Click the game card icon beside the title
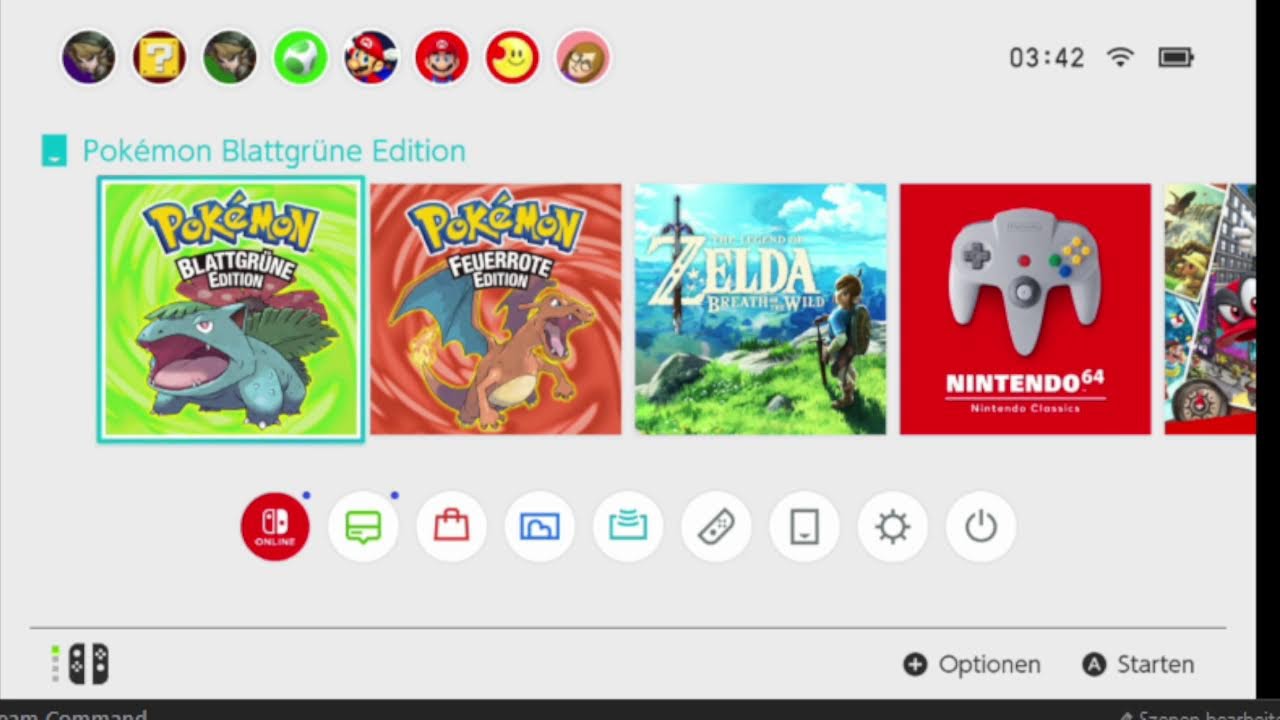The width and height of the screenshot is (1280, 720). tap(54, 151)
